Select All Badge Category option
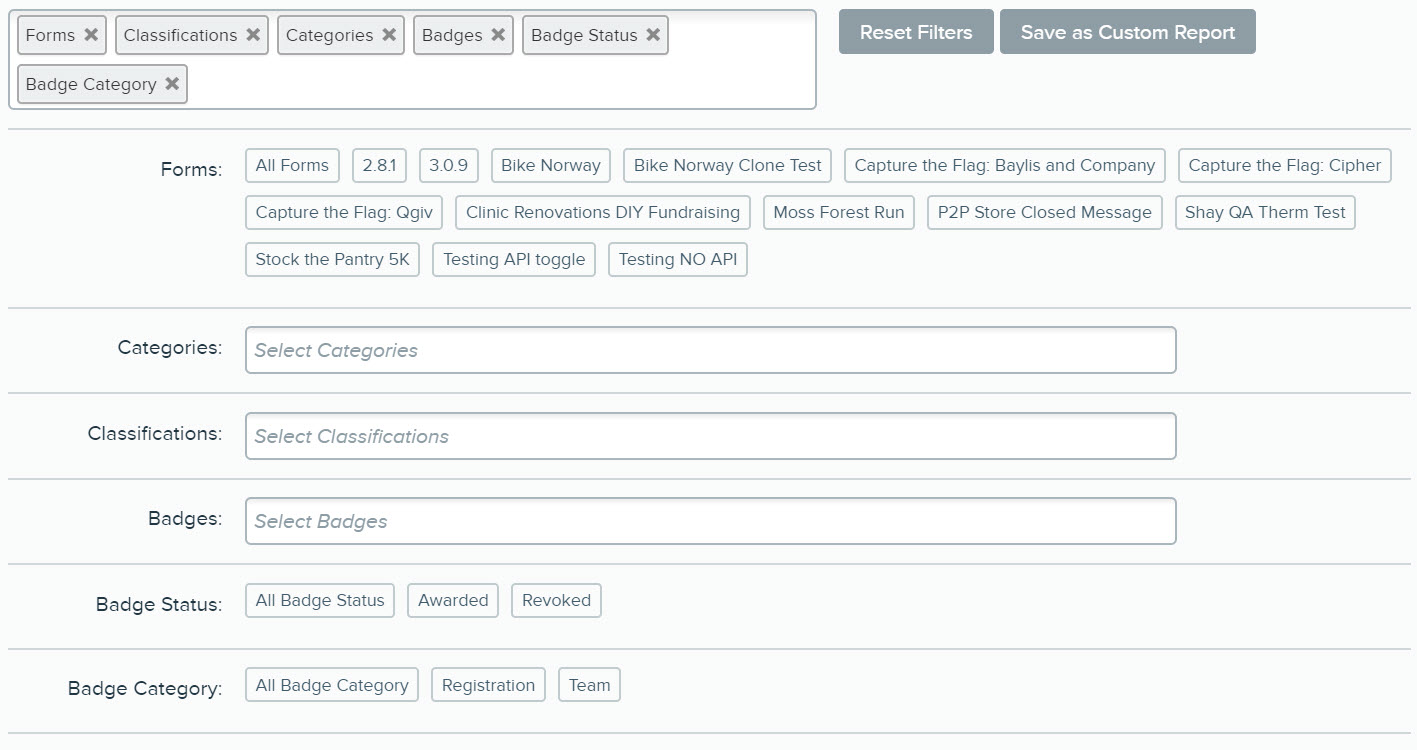The width and height of the screenshot is (1417, 750). [332, 685]
